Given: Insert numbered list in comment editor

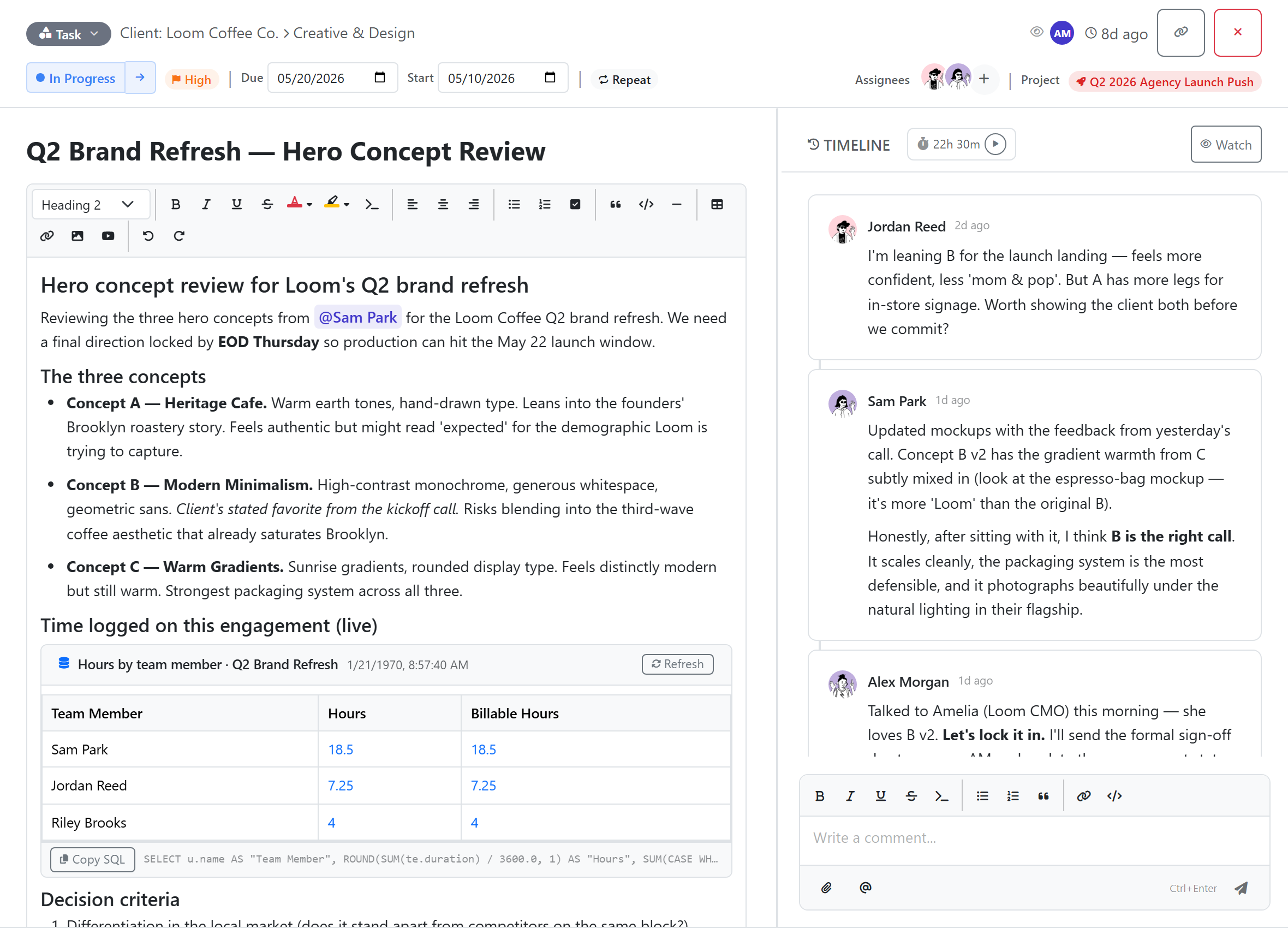Looking at the screenshot, I should click(1013, 796).
